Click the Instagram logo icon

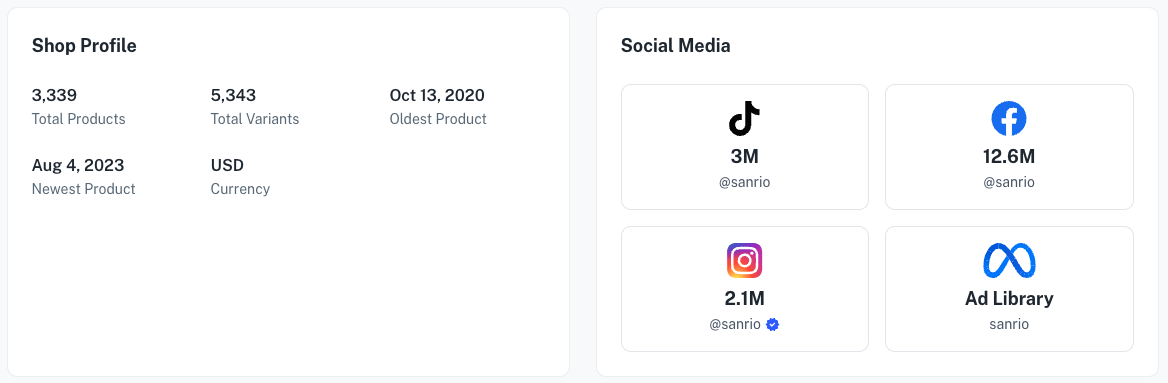(744, 261)
